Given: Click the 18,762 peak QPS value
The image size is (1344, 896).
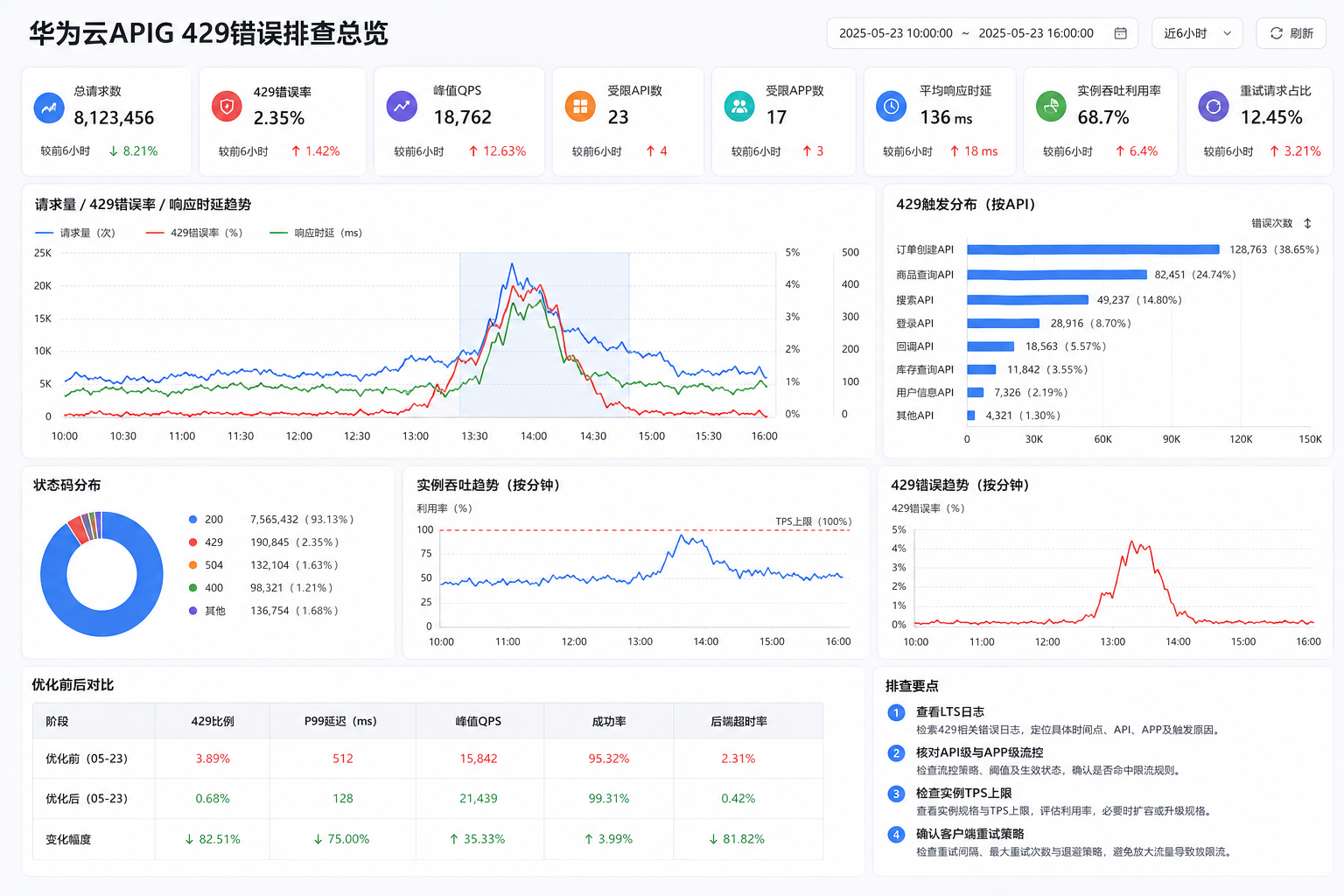Looking at the screenshot, I should 463,117.
